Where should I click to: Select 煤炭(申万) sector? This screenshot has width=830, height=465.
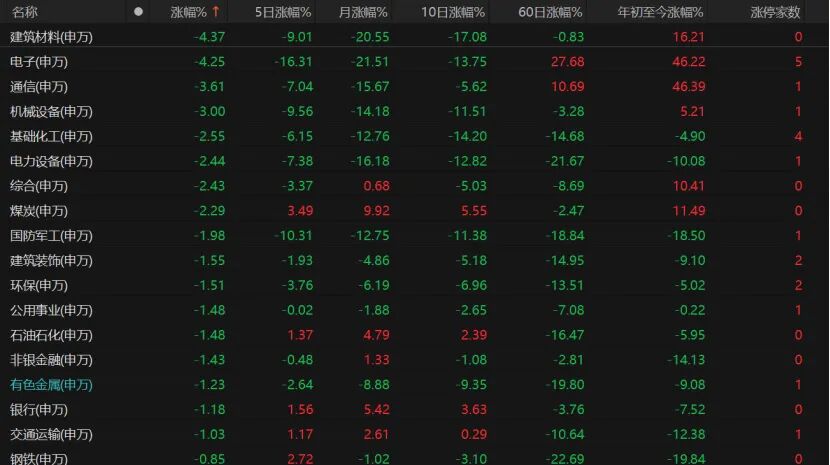click(x=39, y=211)
